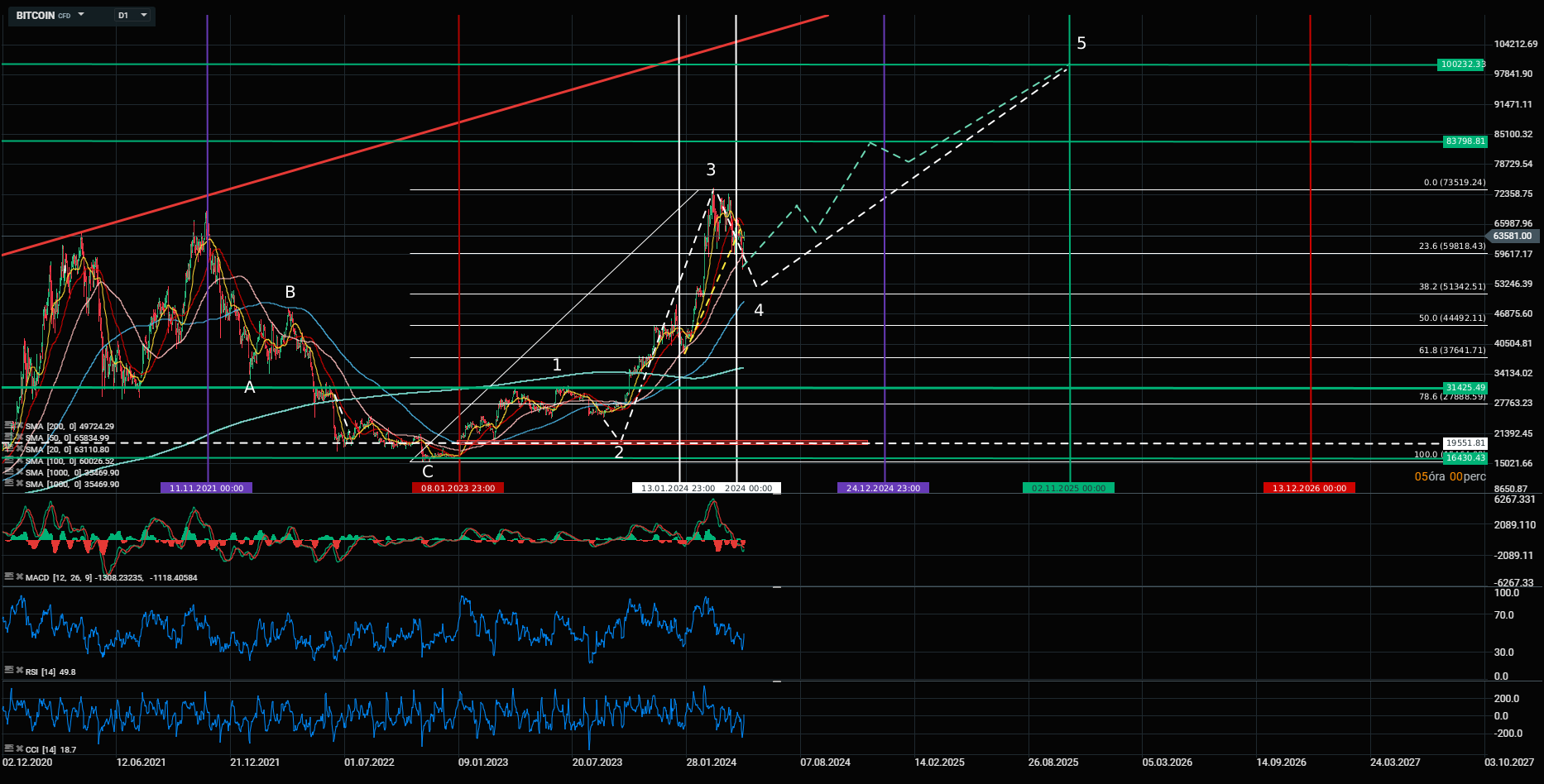Open MACD indicator settings icon
The image size is (1544, 784).
click(x=8, y=576)
